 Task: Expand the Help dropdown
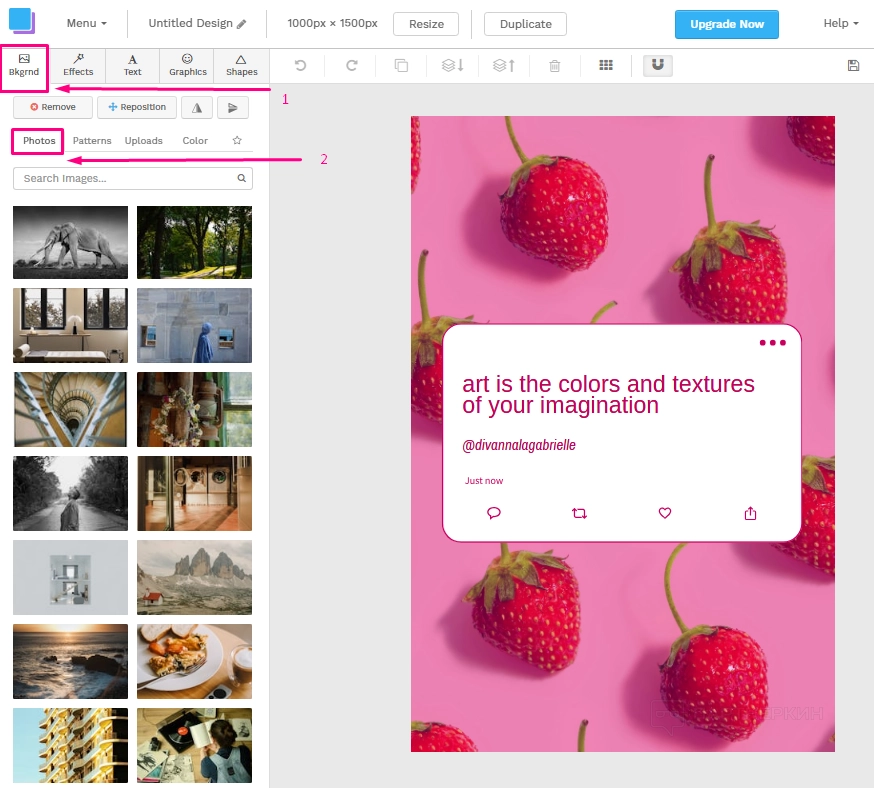[840, 23]
